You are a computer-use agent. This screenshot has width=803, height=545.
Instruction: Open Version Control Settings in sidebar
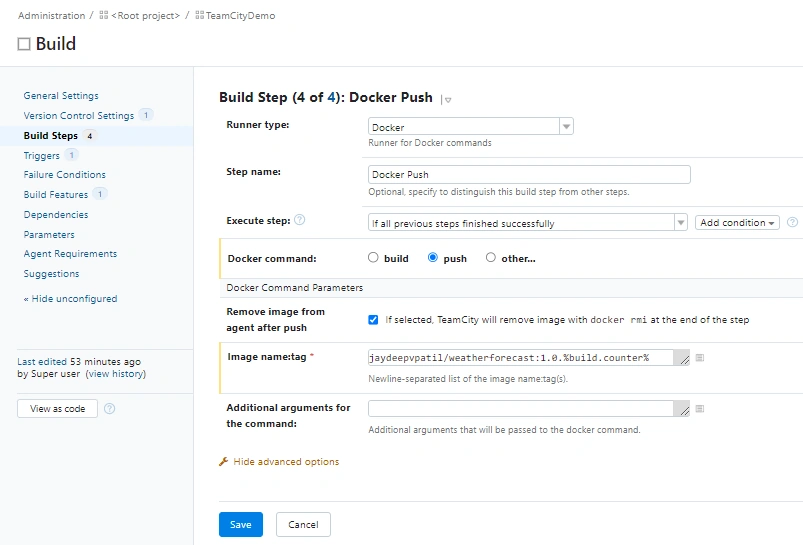tap(79, 116)
